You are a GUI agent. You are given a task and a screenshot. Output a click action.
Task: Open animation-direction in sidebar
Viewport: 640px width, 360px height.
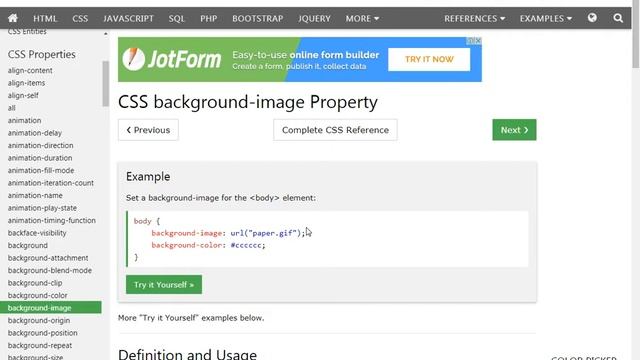coord(40,145)
